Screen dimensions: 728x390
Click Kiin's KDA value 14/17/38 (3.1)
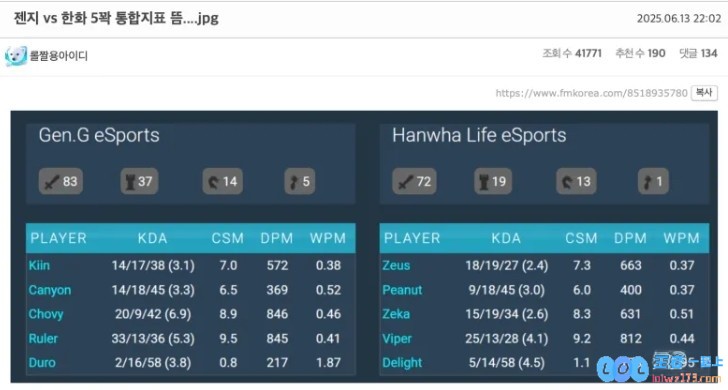click(153, 266)
